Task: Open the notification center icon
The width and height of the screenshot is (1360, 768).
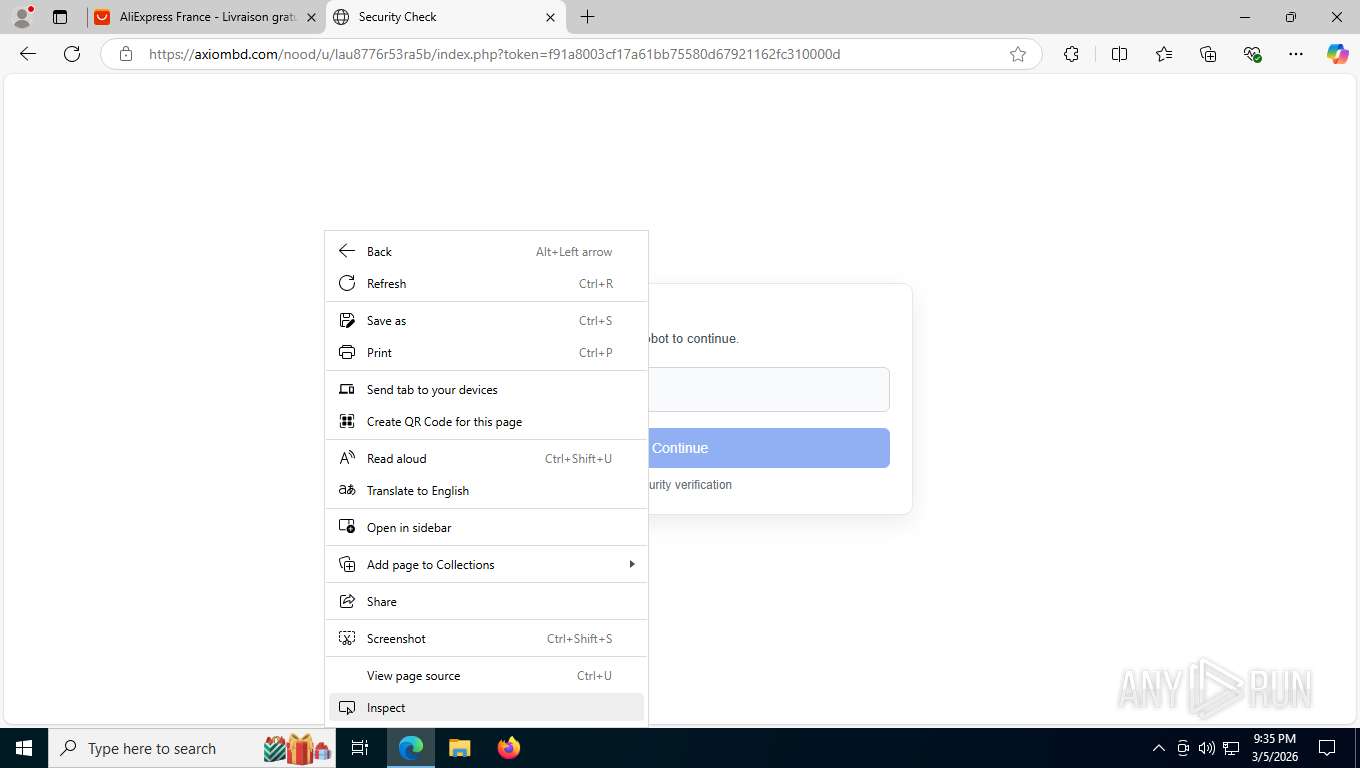Action: point(1327,748)
